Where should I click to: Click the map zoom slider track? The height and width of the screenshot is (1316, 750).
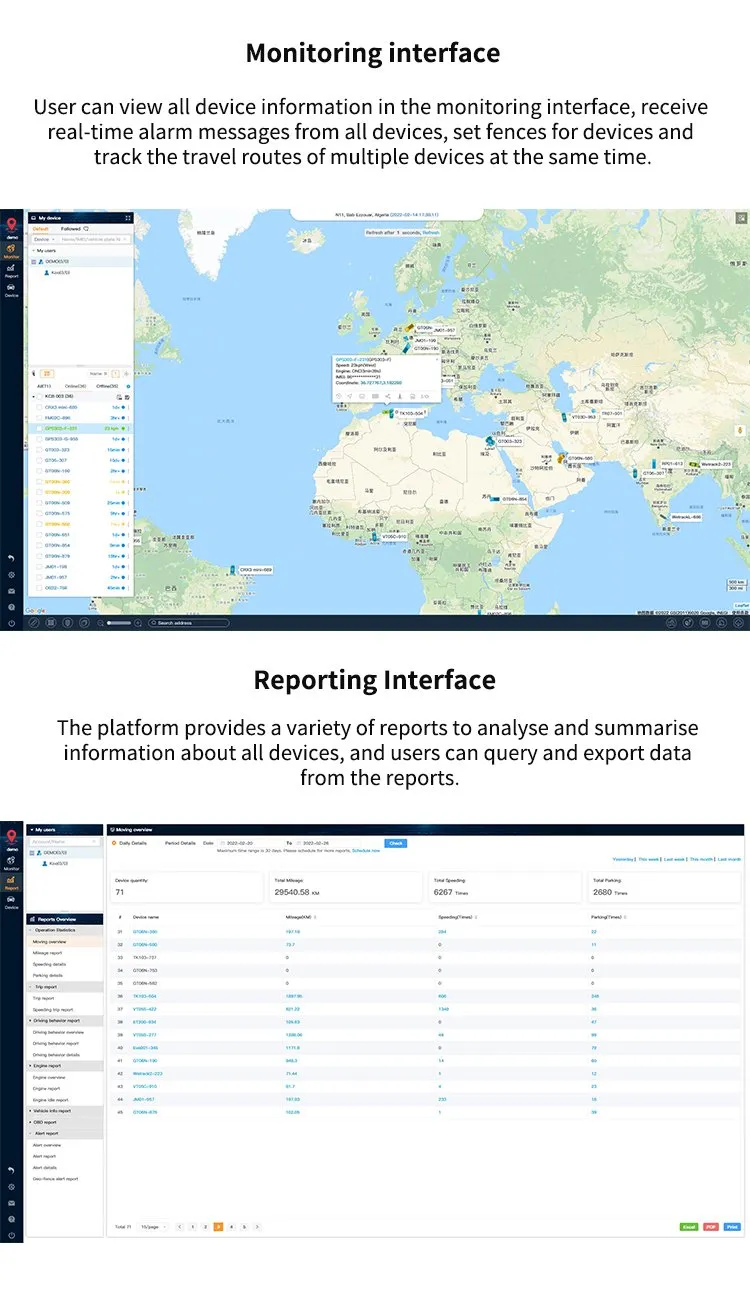tap(119, 623)
